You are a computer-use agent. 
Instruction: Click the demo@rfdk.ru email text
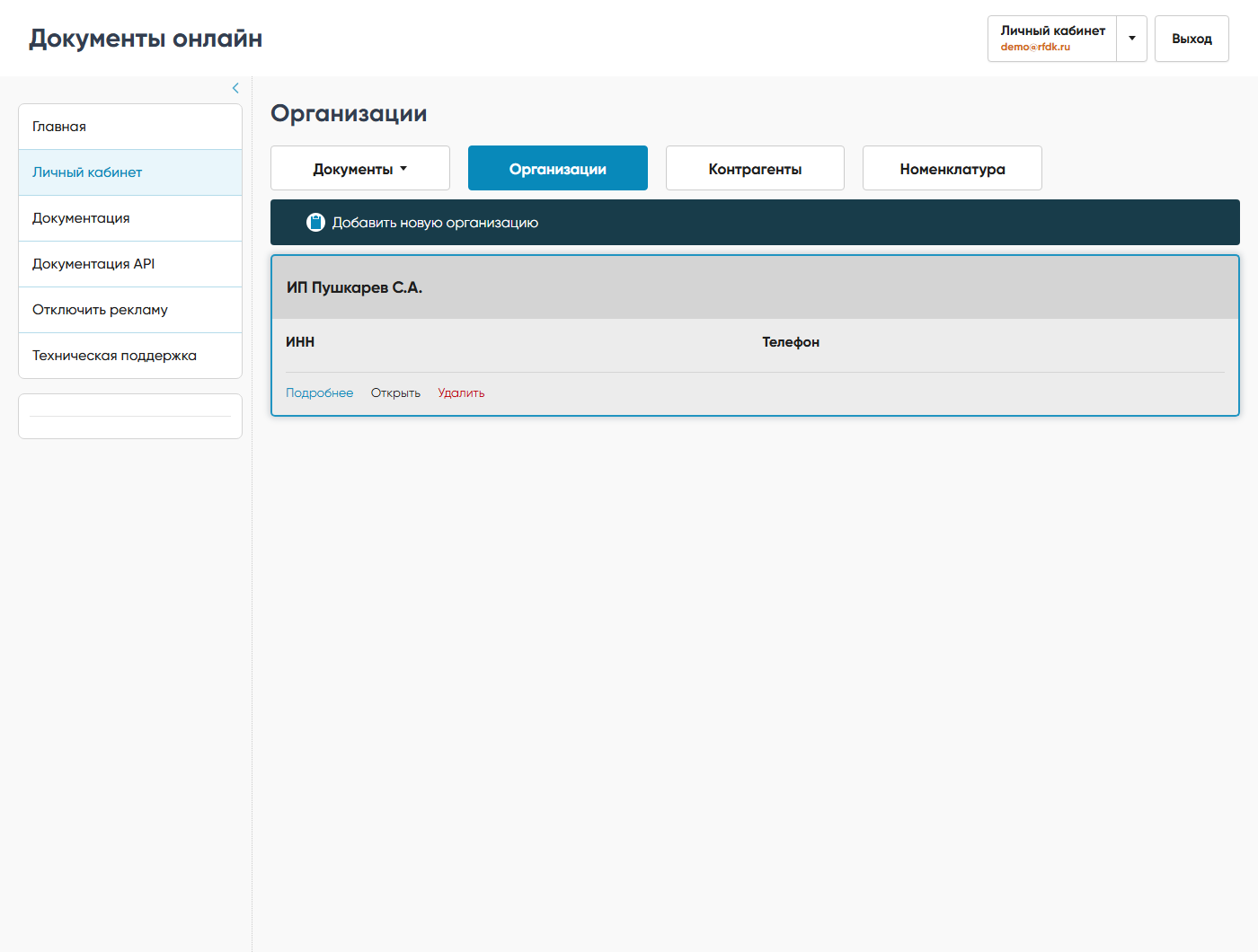pos(1035,47)
